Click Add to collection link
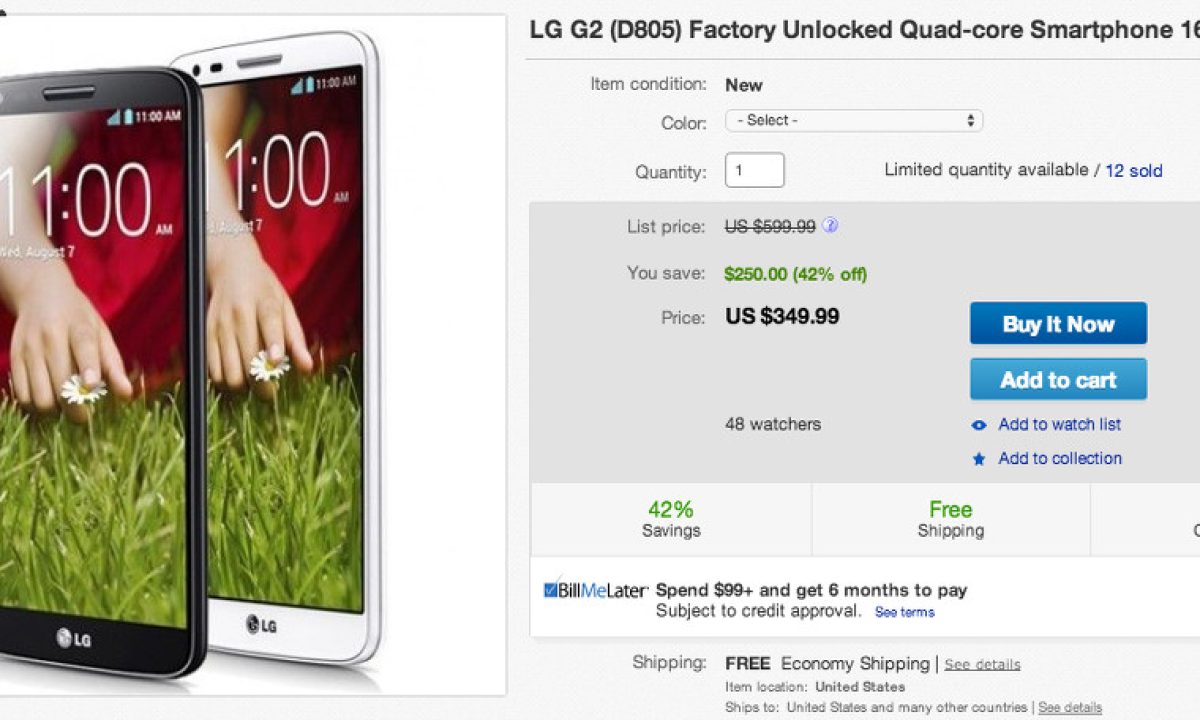The width and height of the screenshot is (1200, 720). [x=1060, y=459]
